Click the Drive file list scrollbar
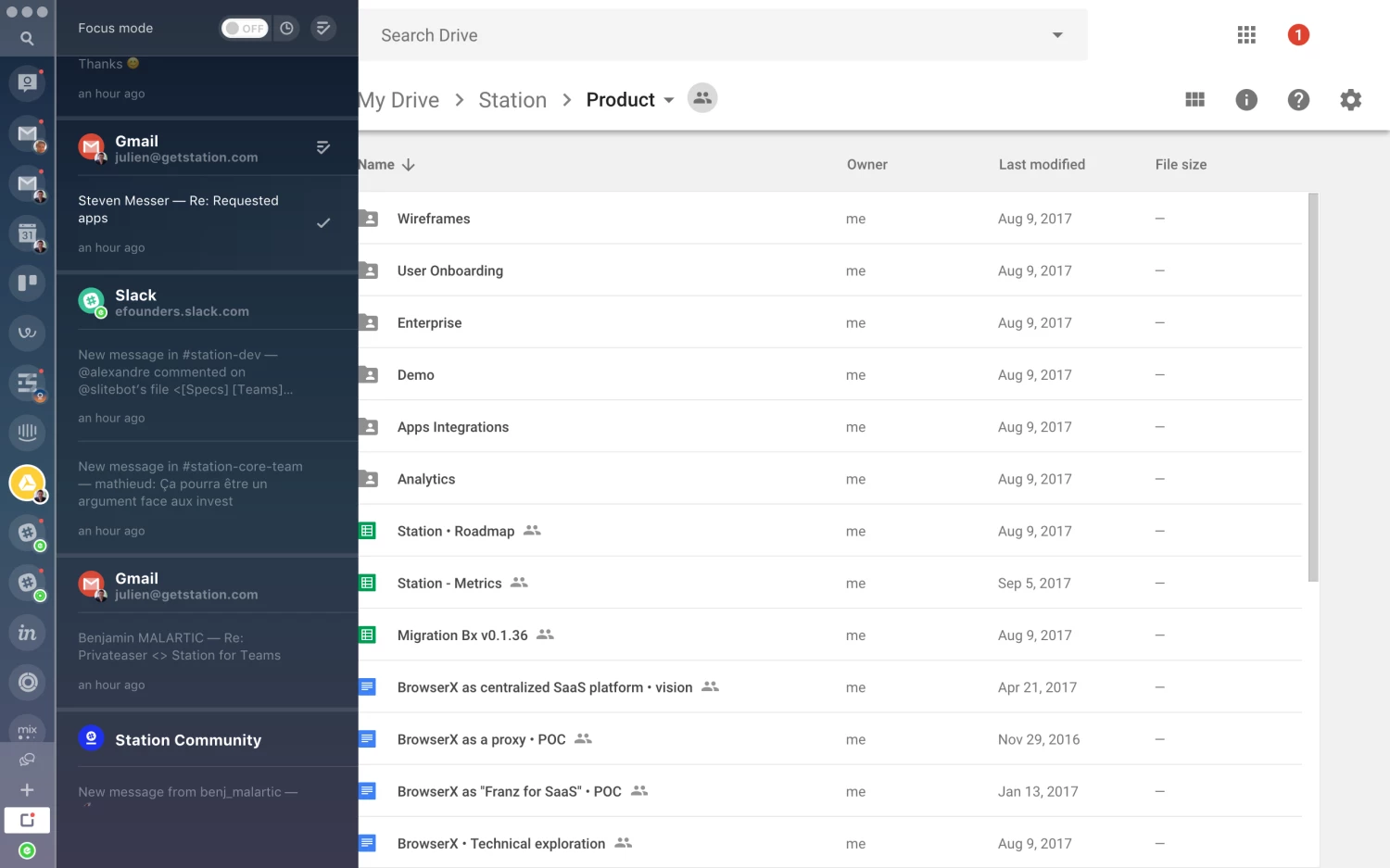 click(1313, 387)
